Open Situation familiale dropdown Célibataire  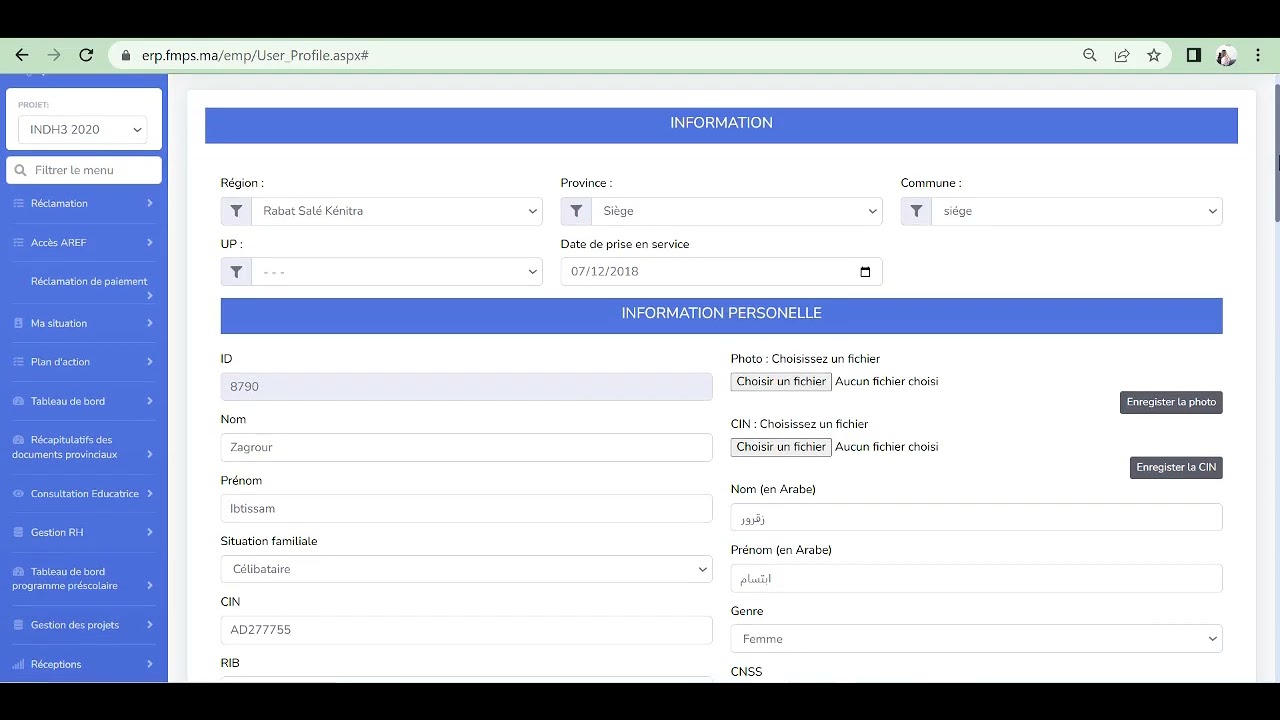point(466,569)
